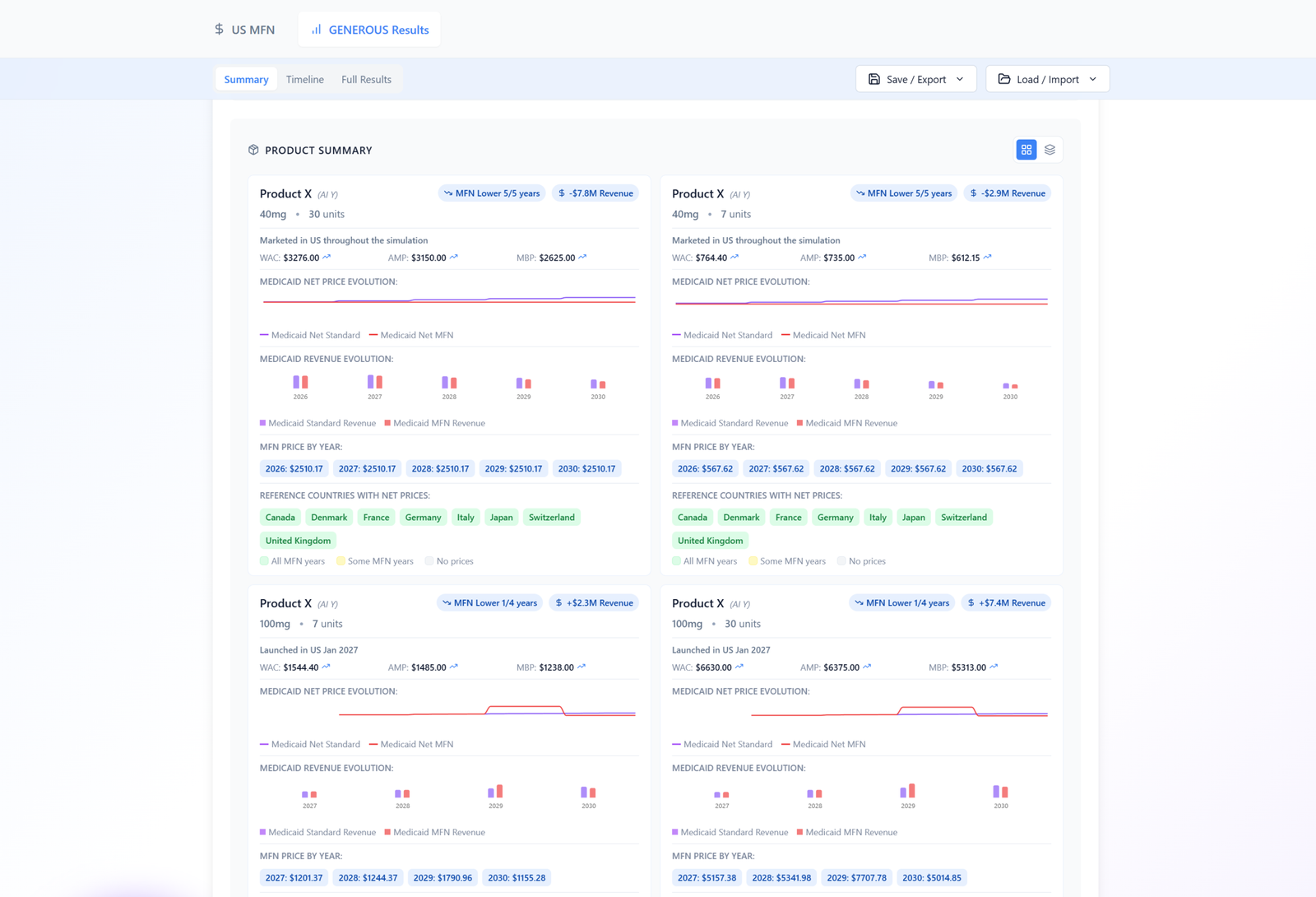This screenshot has width=1316, height=897.
Task: Click the folder icon in Load / Import
Action: coord(1005,78)
